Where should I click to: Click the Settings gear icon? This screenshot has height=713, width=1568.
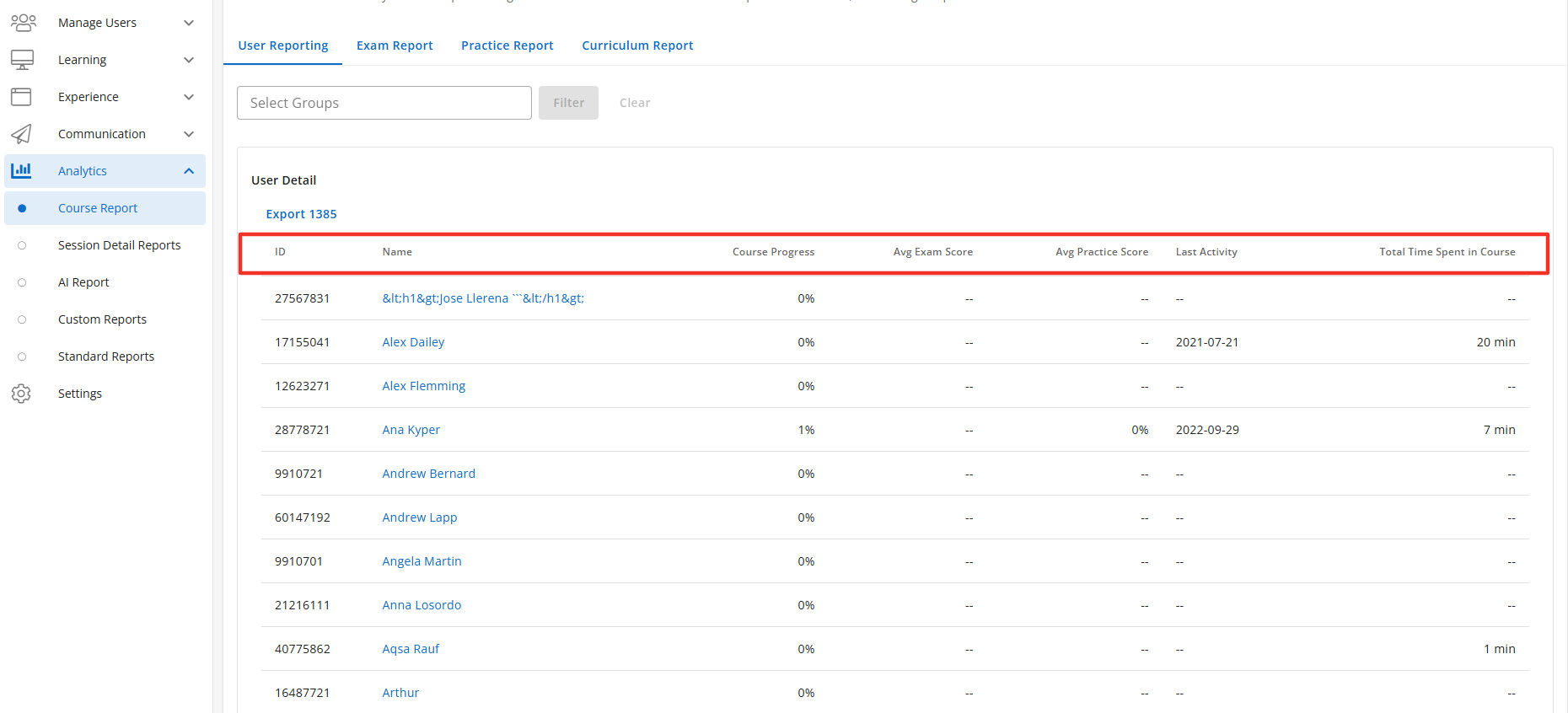[21, 394]
